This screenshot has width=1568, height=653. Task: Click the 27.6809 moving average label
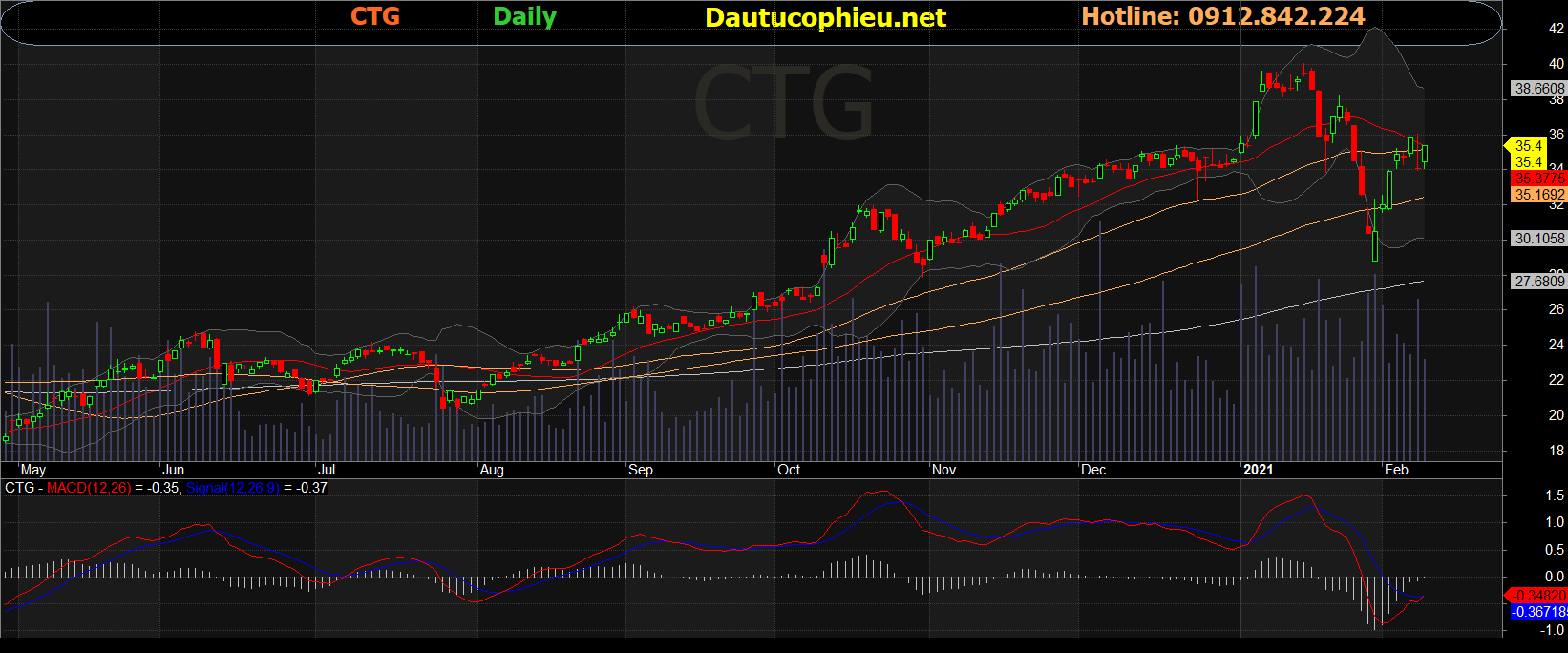coord(1539,281)
